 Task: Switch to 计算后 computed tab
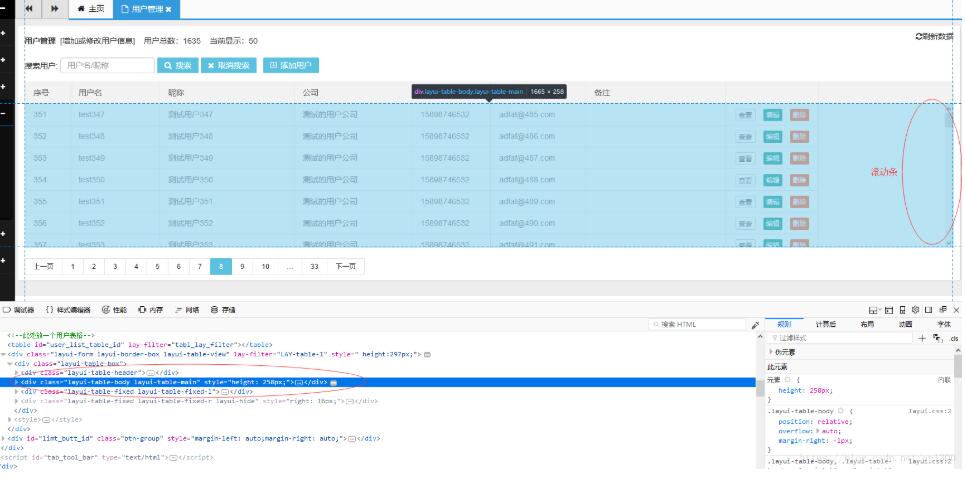[825, 324]
